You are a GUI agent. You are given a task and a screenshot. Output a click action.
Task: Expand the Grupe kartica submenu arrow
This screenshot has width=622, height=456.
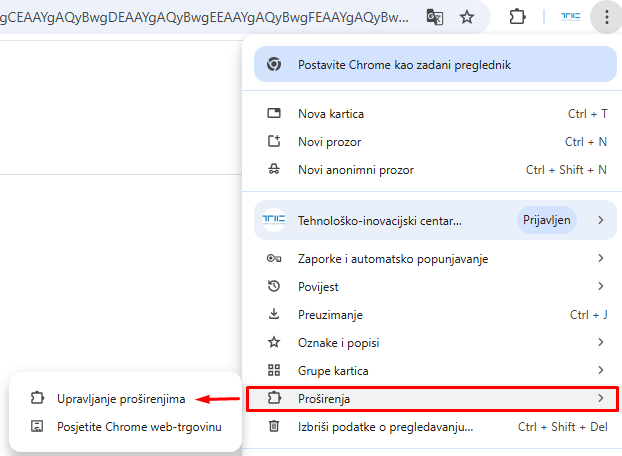pyautogui.click(x=600, y=370)
